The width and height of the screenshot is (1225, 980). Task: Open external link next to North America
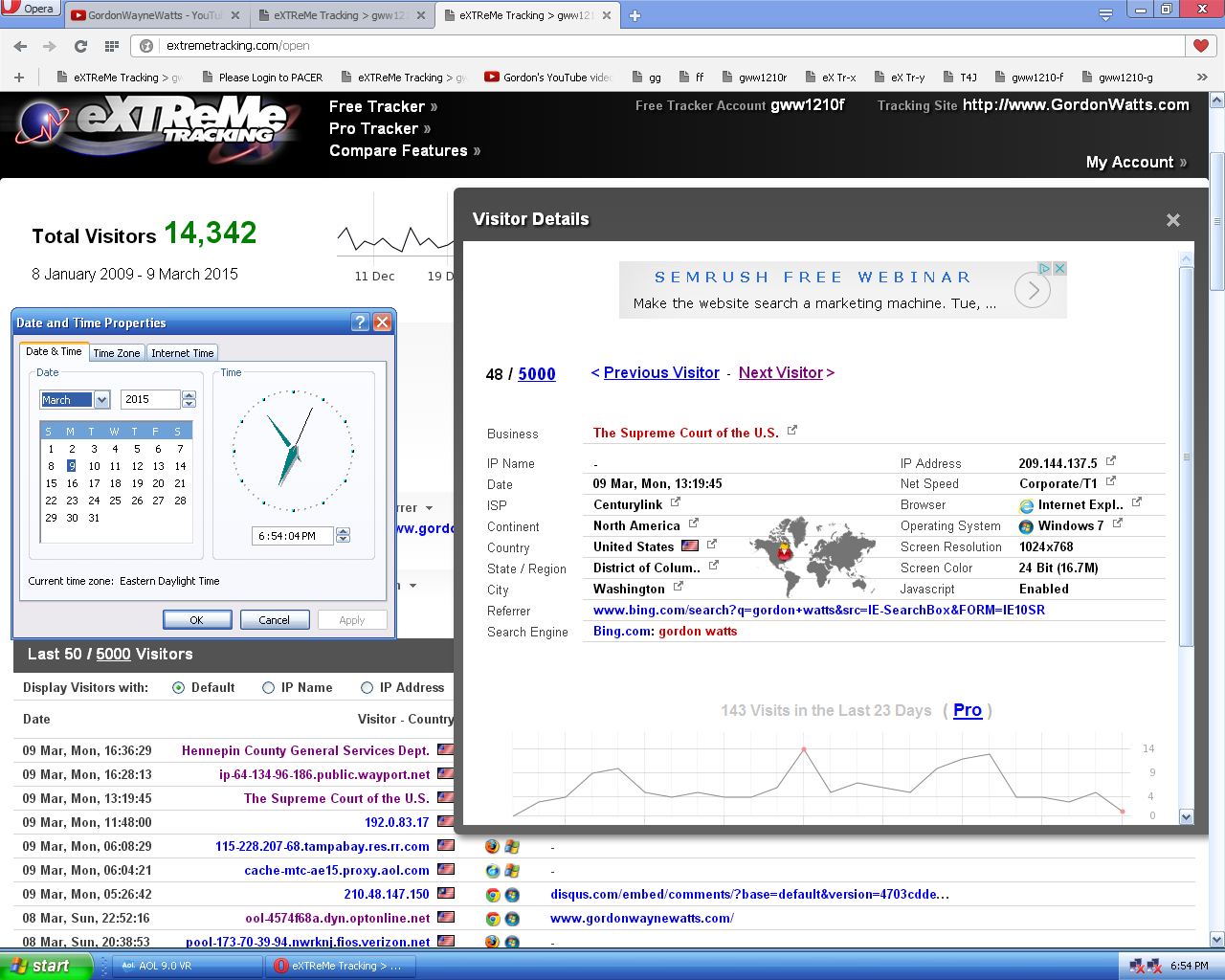693,523
